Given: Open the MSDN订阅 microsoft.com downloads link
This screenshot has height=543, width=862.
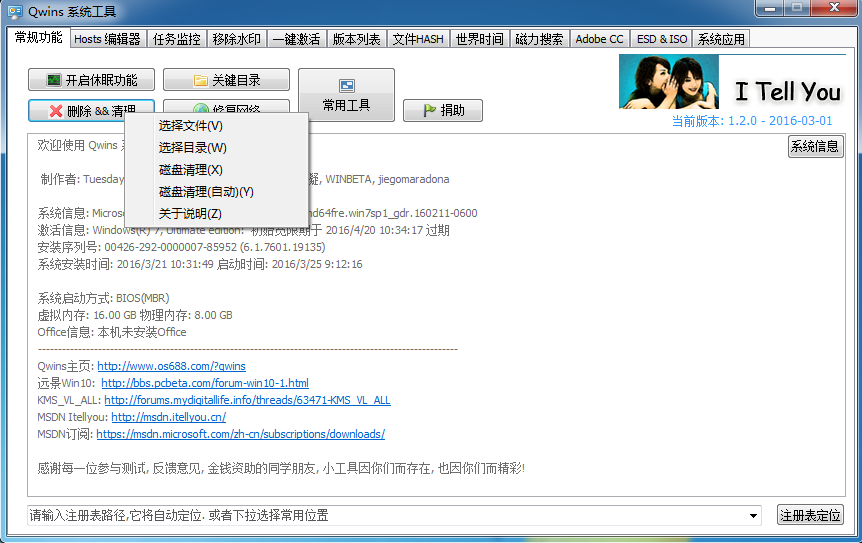Looking at the screenshot, I should [x=241, y=434].
